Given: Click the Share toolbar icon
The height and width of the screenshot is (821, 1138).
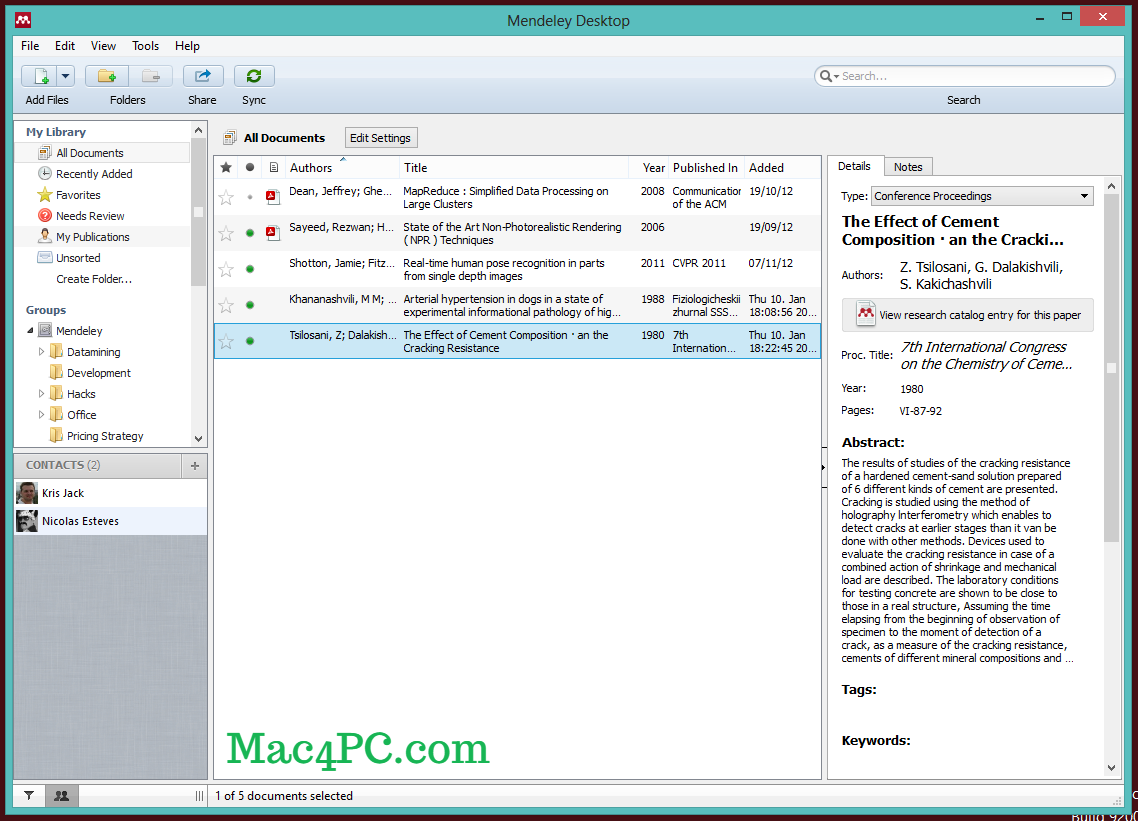Looking at the screenshot, I should 202,75.
